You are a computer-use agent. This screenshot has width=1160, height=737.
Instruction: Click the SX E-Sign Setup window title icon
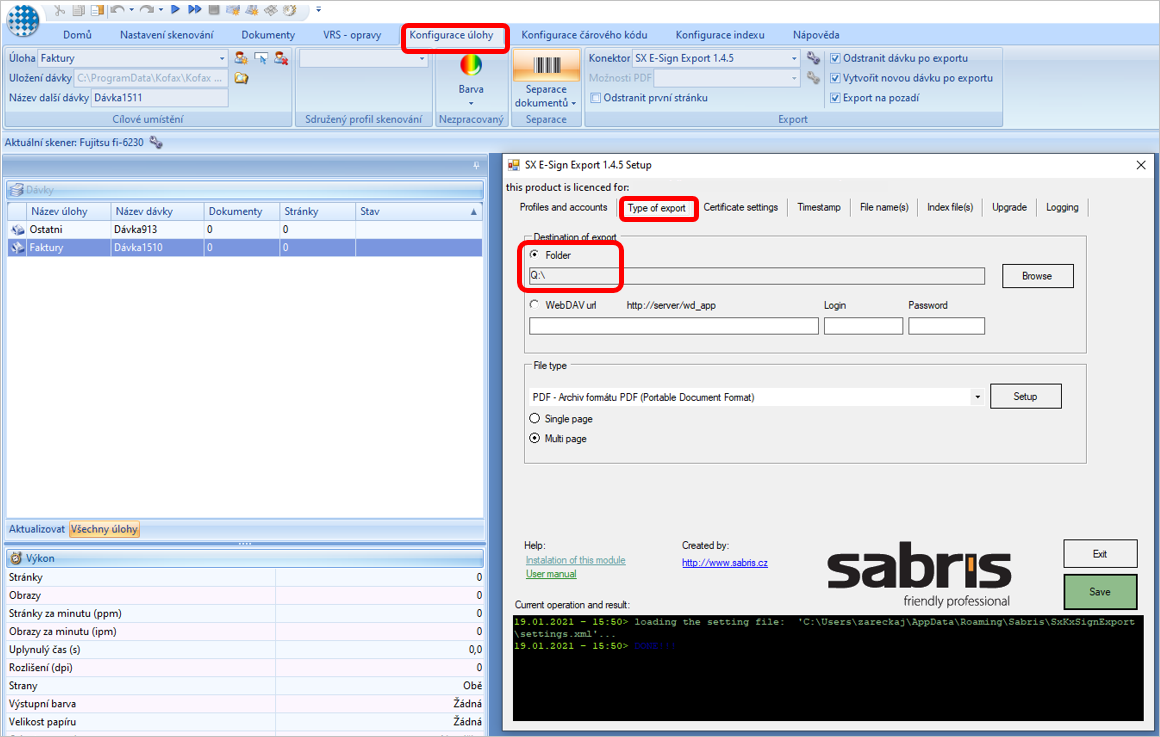[513, 165]
